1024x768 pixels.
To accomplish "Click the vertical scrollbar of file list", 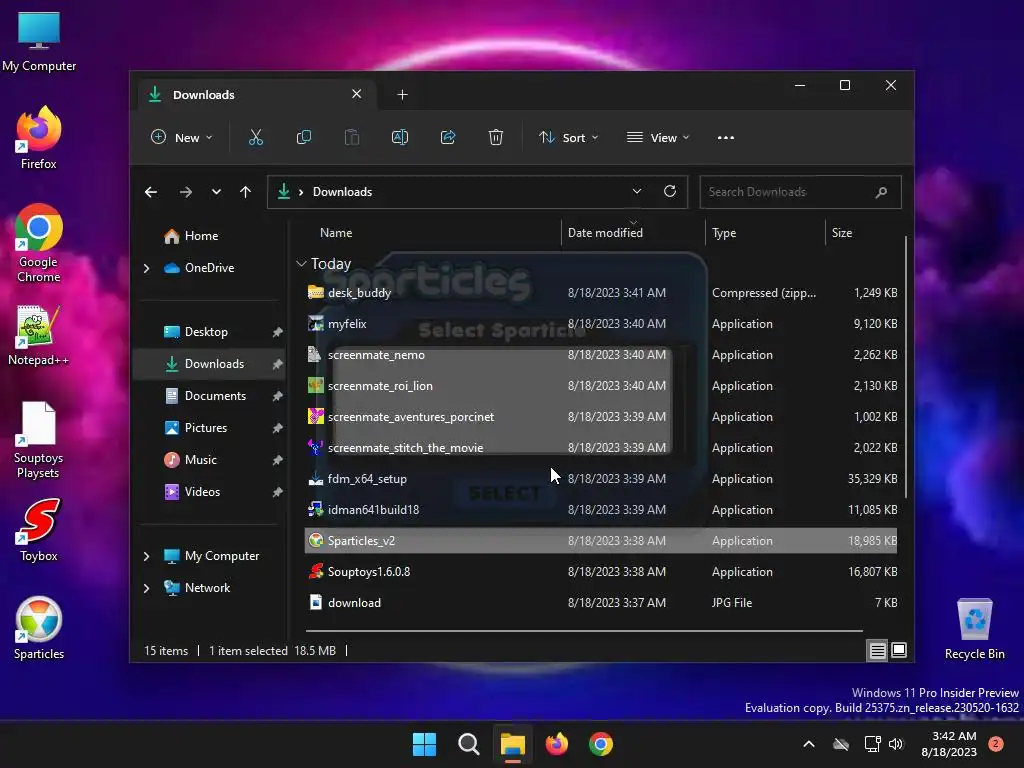I will [905, 366].
